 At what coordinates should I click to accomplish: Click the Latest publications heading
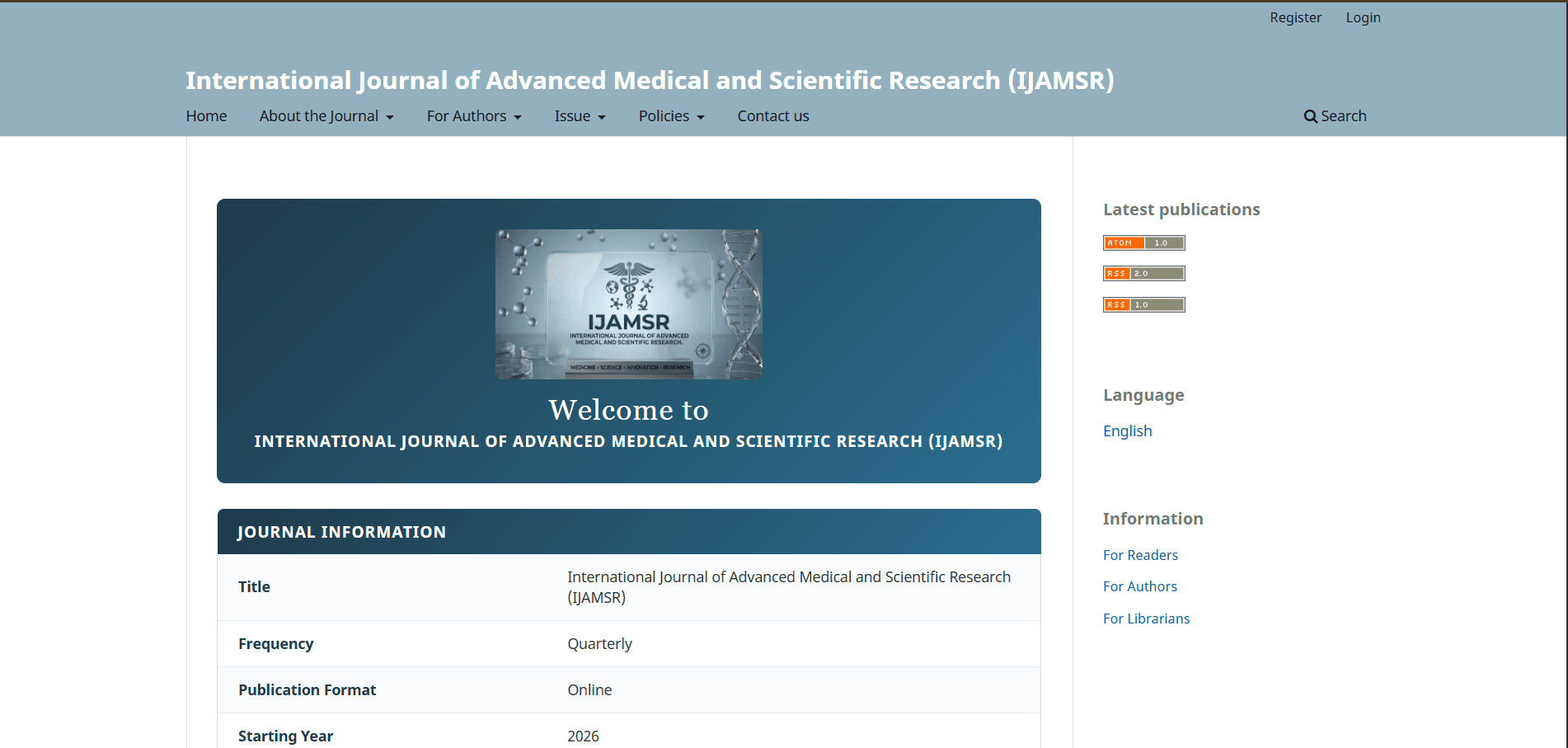(x=1181, y=209)
